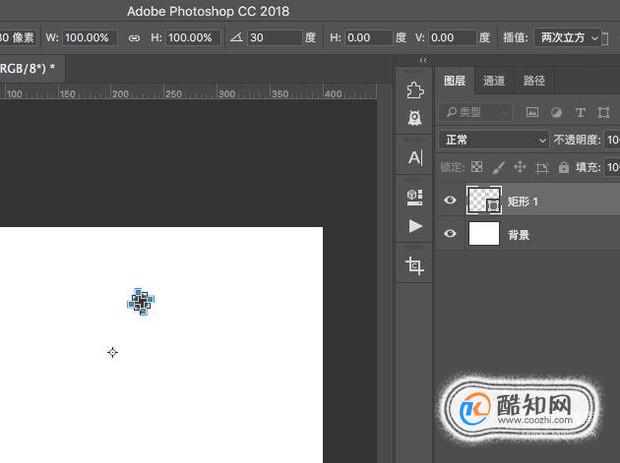Open the Character panel A| icon
Screen dimensions: 620x463
click(415, 158)
